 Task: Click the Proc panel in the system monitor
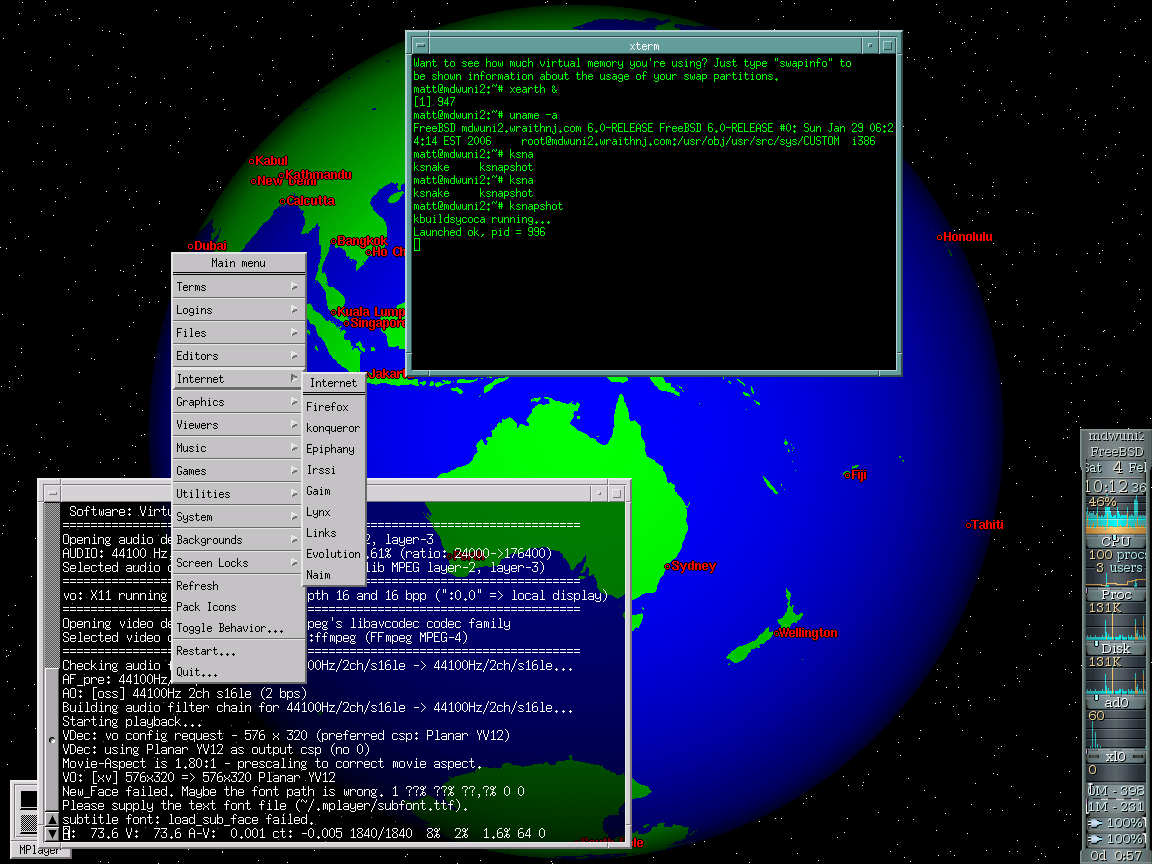pos(1116,594)
